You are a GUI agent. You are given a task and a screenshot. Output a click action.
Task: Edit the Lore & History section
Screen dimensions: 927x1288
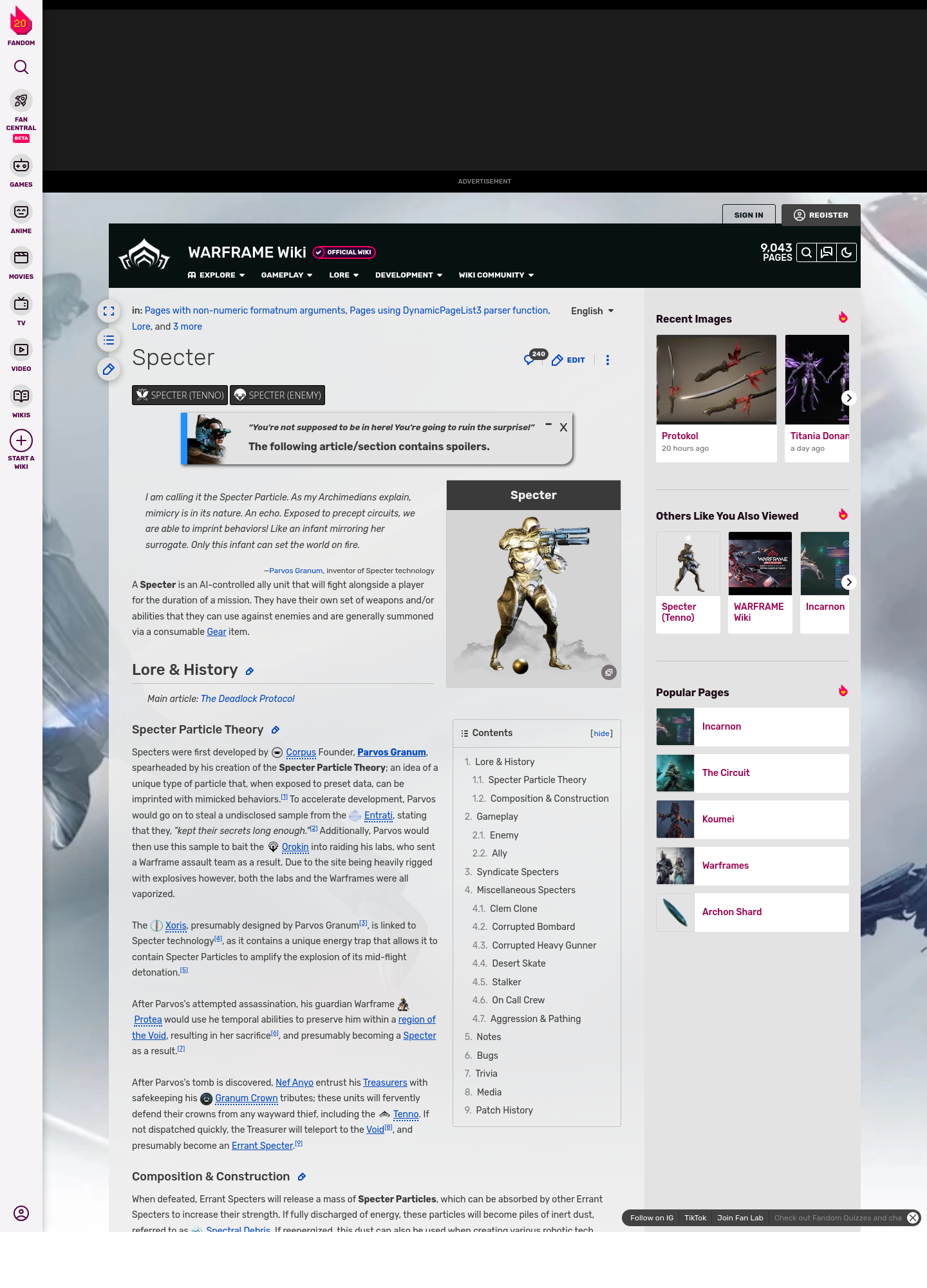(250, 672)
